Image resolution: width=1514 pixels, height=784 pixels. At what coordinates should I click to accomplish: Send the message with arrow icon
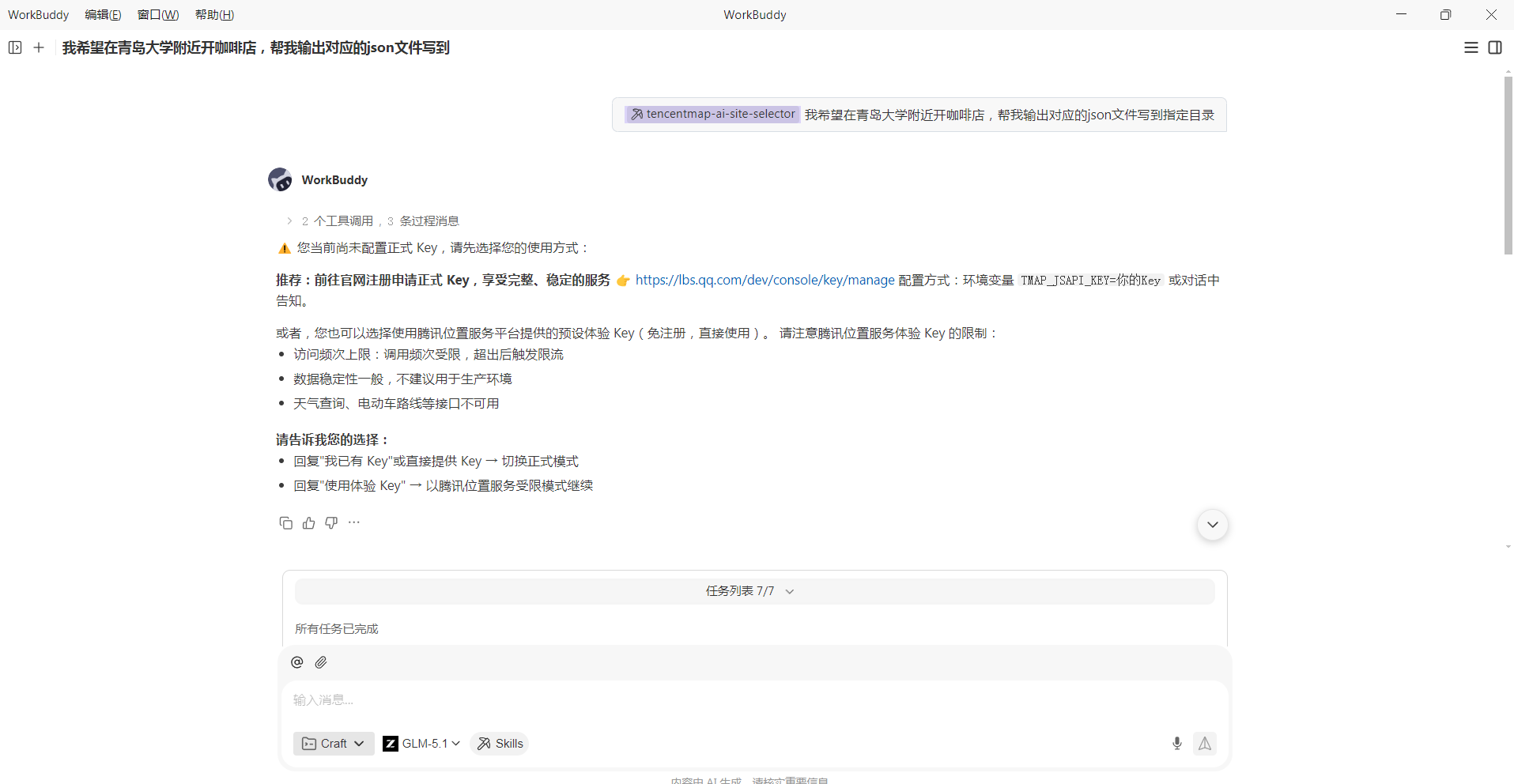(1204, 743)
